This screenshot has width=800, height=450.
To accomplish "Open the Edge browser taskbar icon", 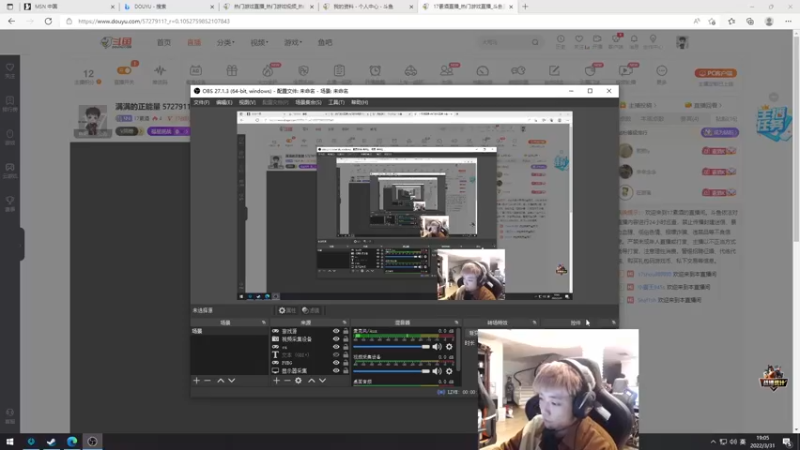I will click(x=71, y=441).
